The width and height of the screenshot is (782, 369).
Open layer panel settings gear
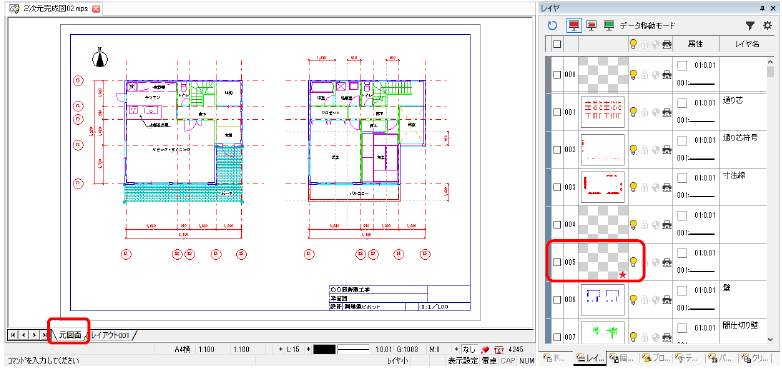click(x=768, y=25)
